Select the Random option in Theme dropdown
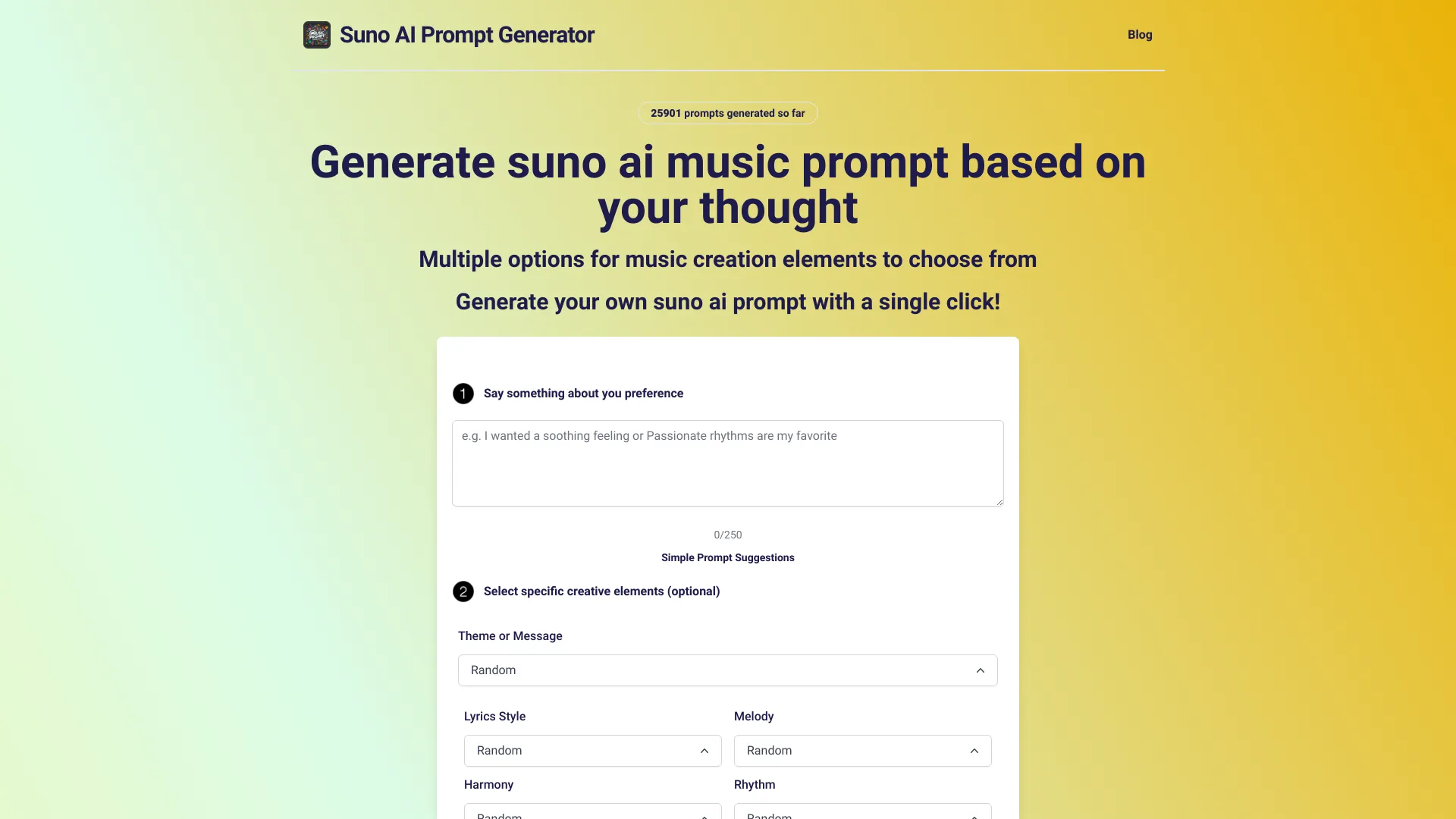The height and width of the screenshot is (819, 1456). pos(727,670)
